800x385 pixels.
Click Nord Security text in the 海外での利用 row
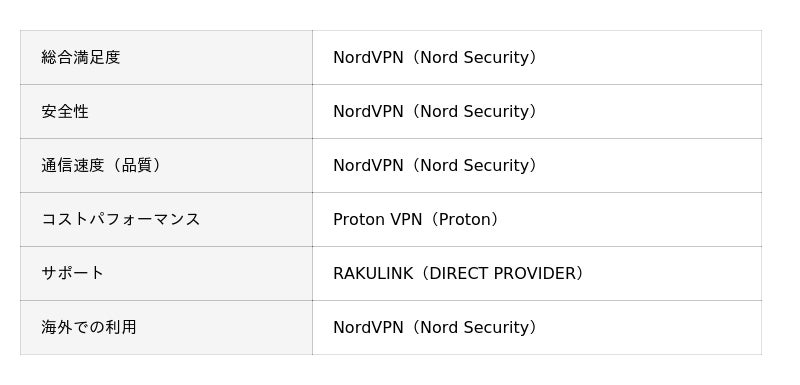[475, 327]
